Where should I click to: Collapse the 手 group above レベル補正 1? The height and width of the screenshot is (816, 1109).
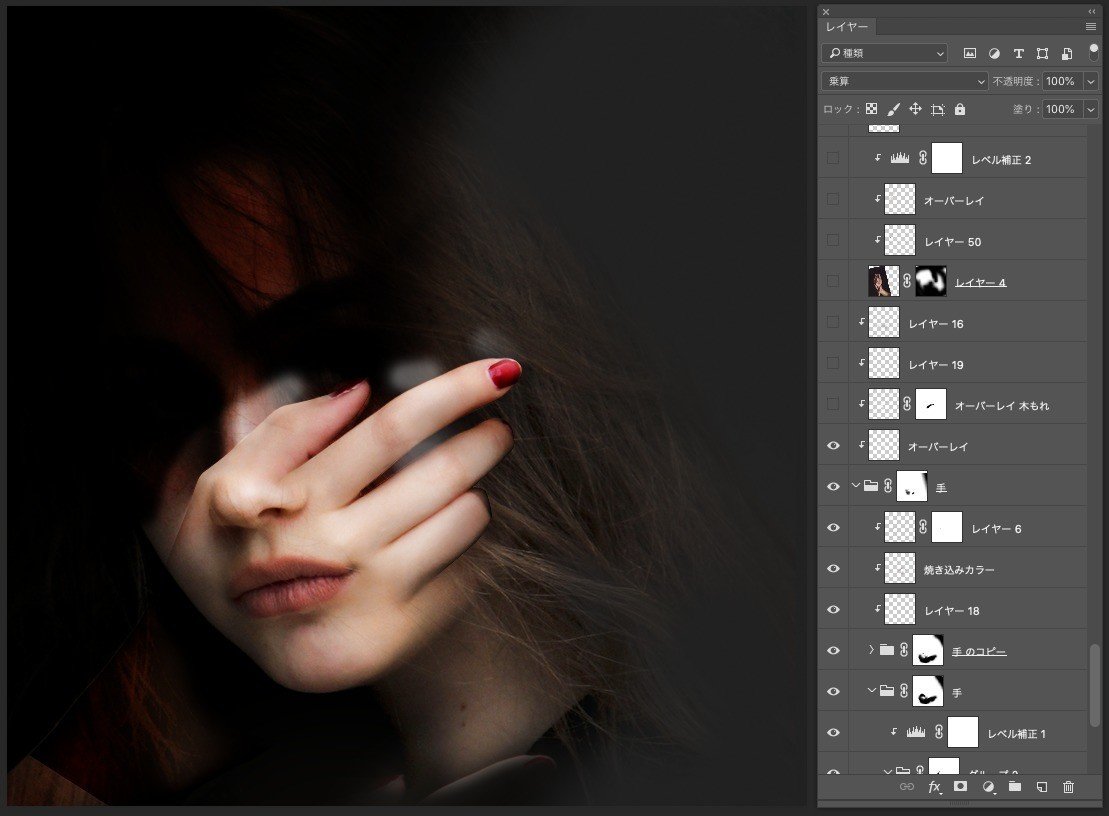click(871, 691)
